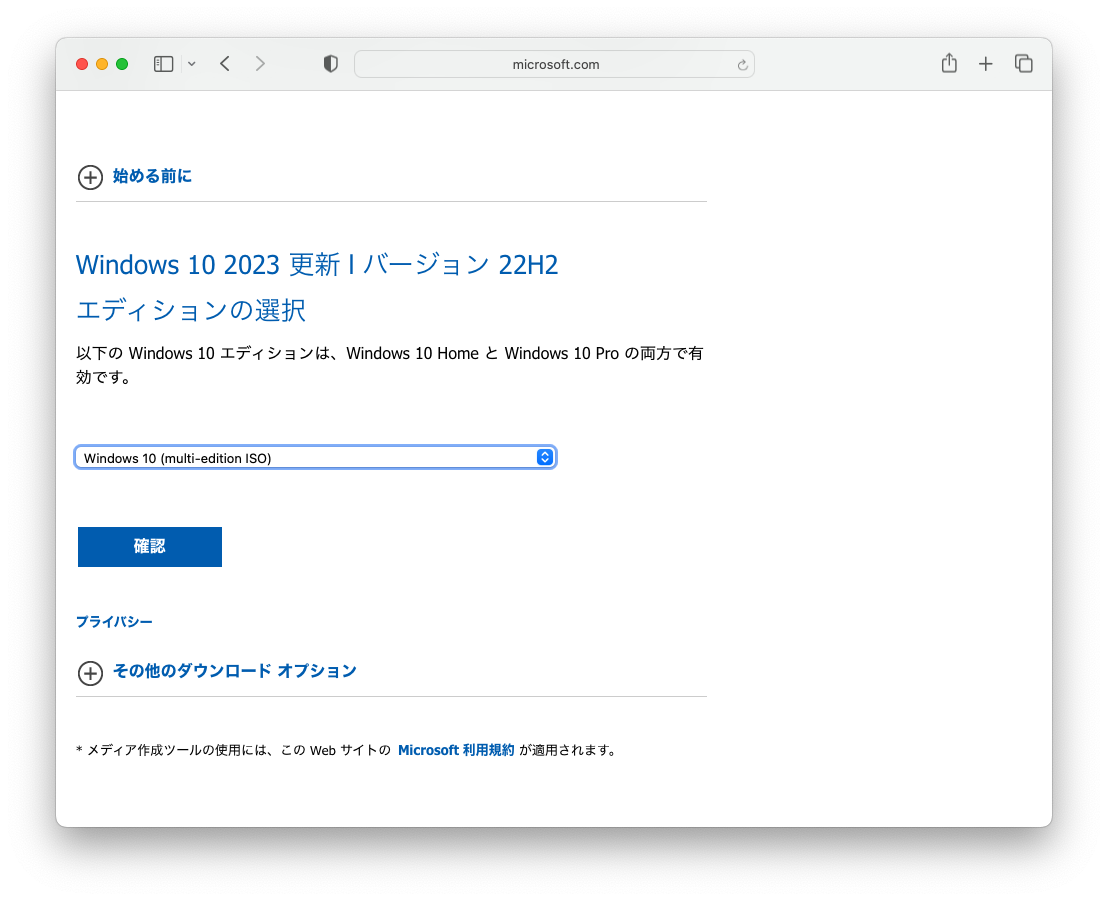Click the privacy shield icon in the toolbar
This screenshot has width=1108, height=901.
click(330, 63)
